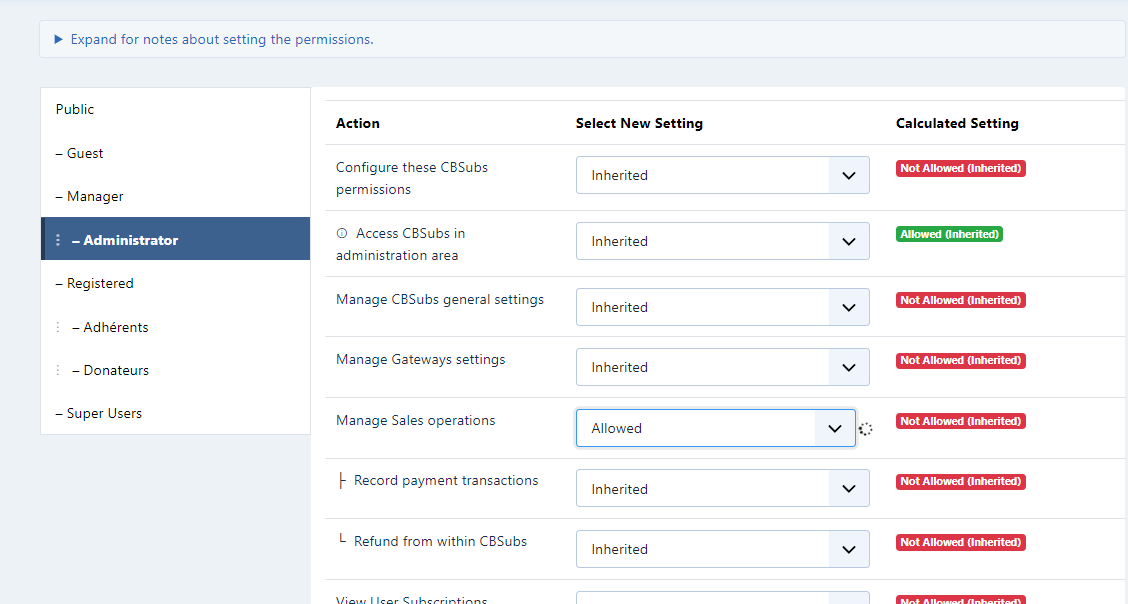Select the Donateurs user group
Image resolution: width=1128 pixels, height=604 pixels.
176,370
